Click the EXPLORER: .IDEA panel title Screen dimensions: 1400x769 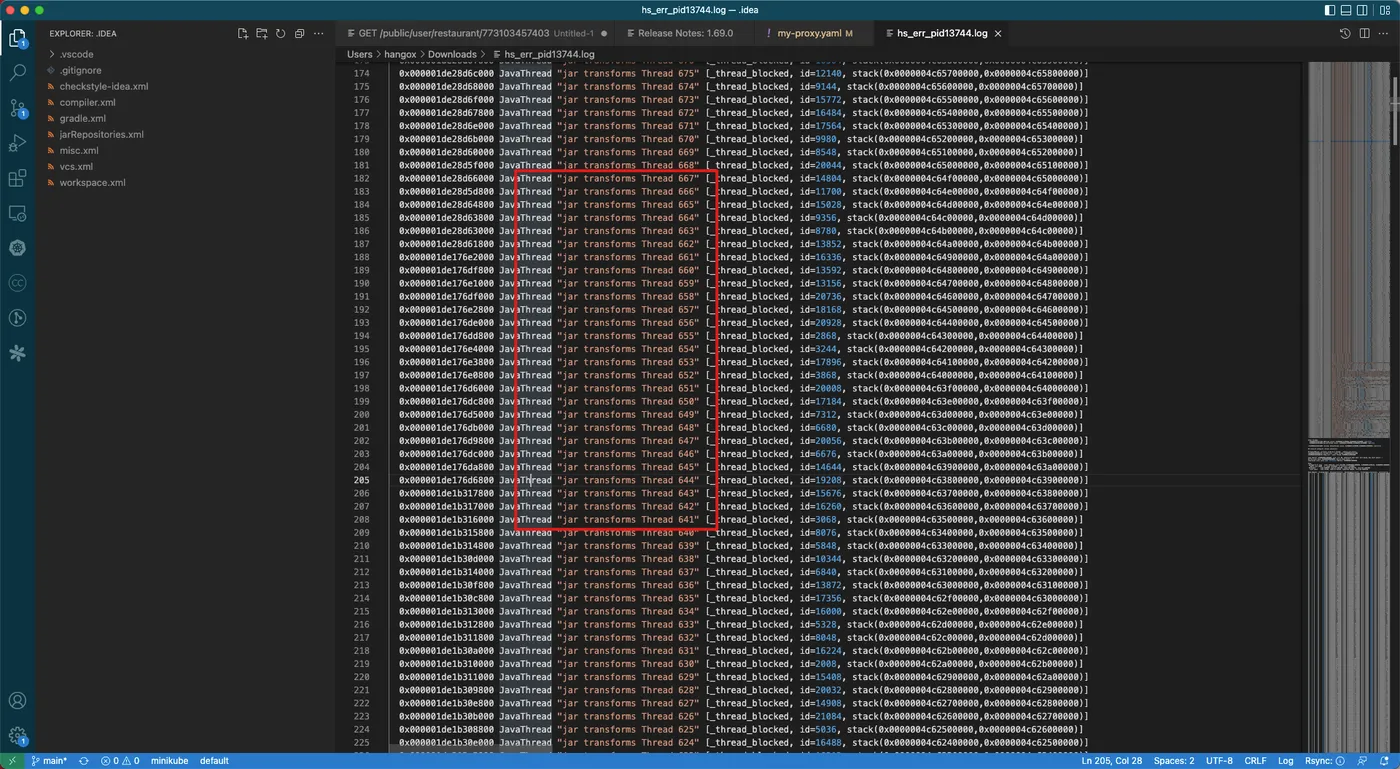pos(83,33)
